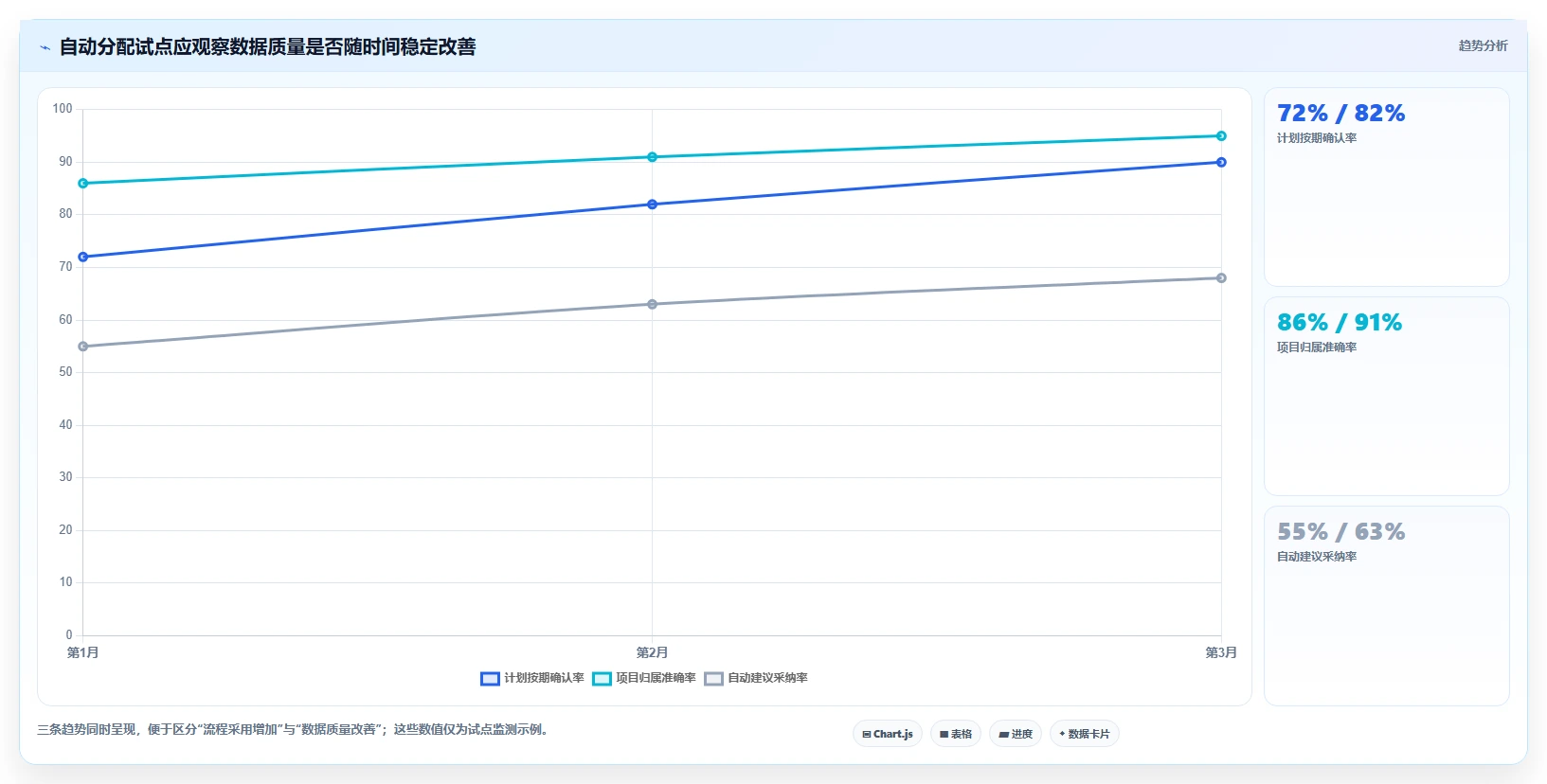Click the 第1月 blue data point
This screenshot has height=784, width=1547.
click(x=83, y=257)
